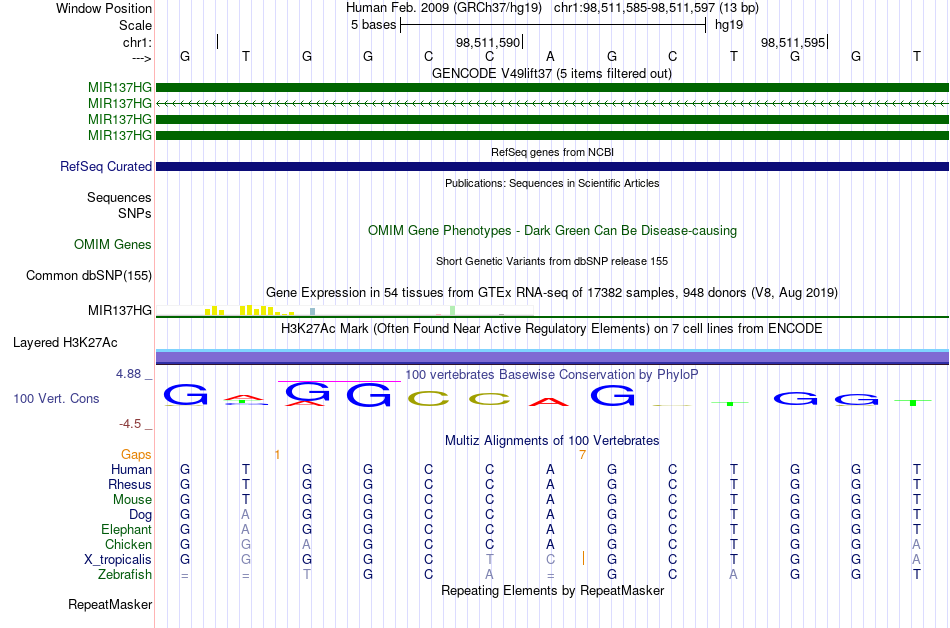Screen dimensions: 950x628
Task: Open Publications: Sequences in Scientific Articles title
Action: pyautogui.click(x=552, y=183)
